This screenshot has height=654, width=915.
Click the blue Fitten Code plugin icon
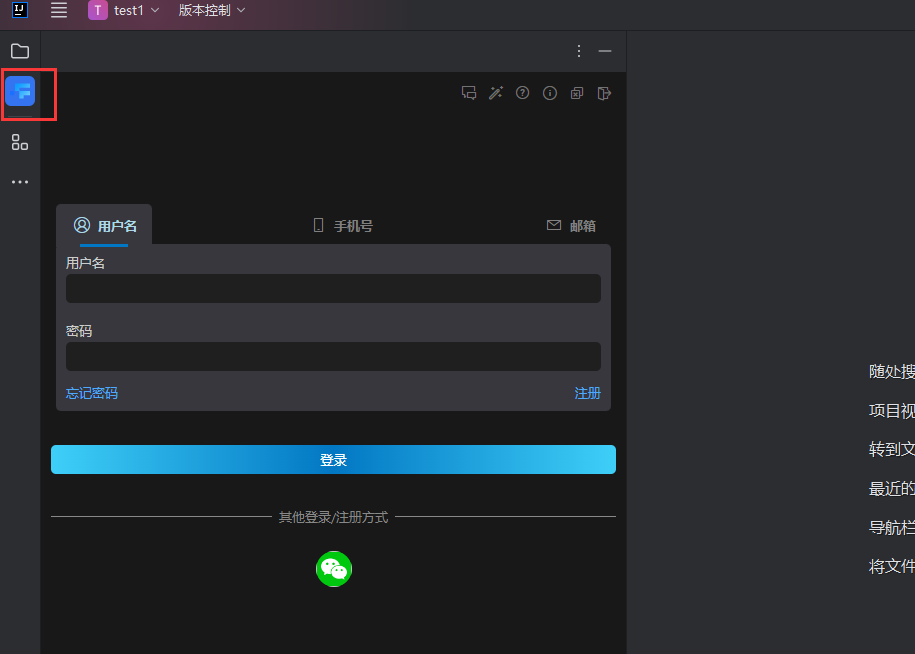tap(20, 92)
